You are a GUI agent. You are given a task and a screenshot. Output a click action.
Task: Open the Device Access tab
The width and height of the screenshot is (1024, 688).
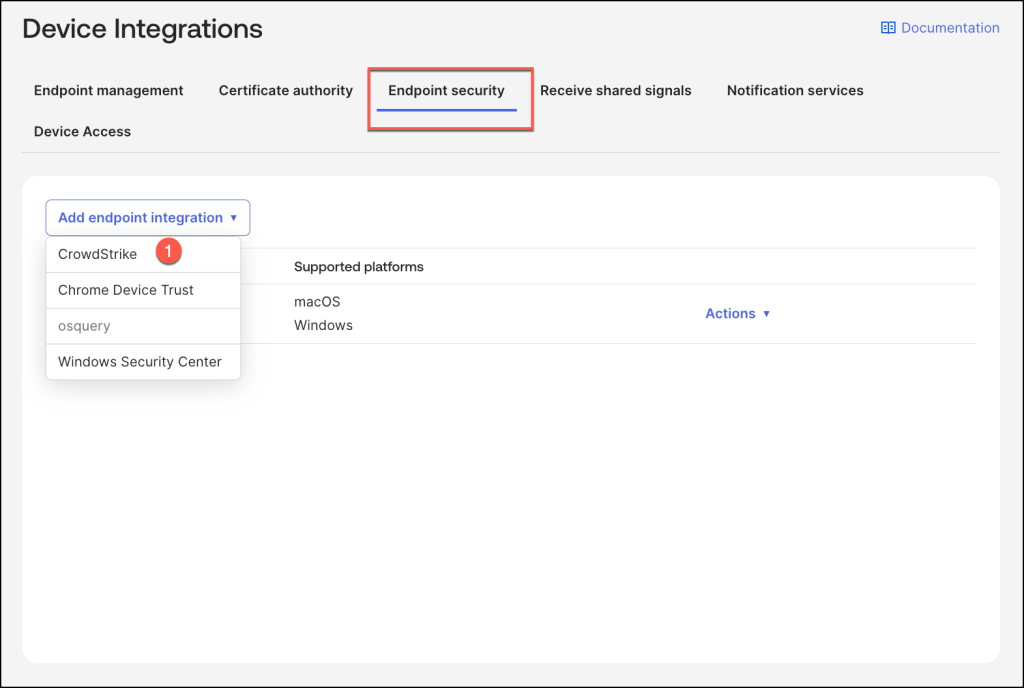tap(82, 131)
